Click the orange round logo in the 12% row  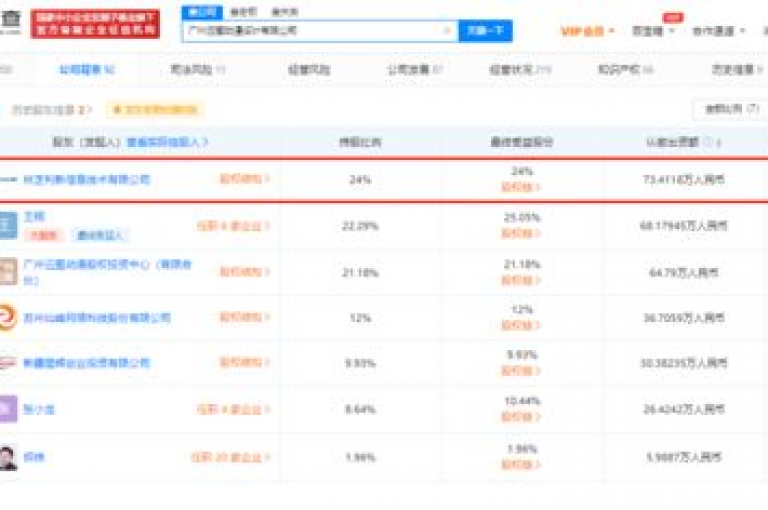[8, 317]
